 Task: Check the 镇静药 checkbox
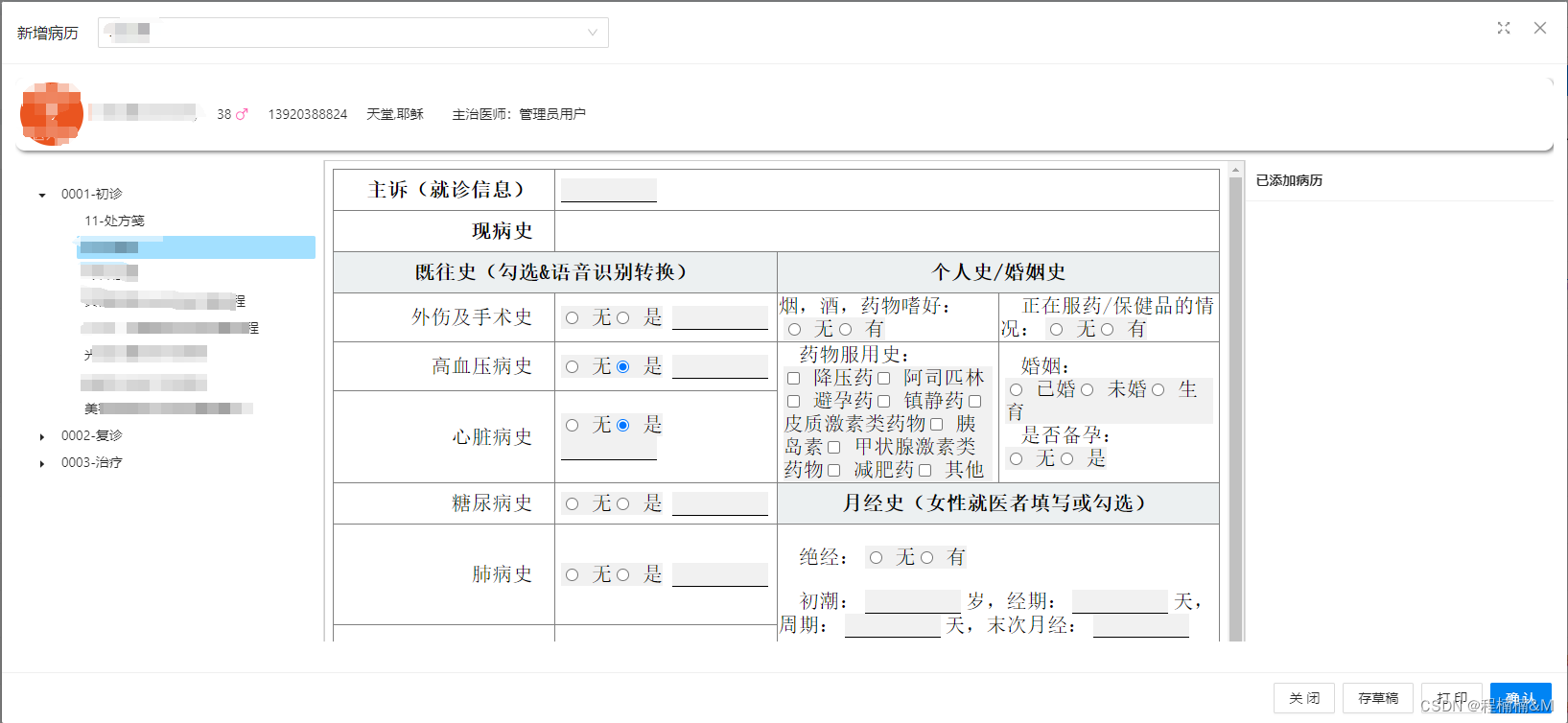coord(884,401)
